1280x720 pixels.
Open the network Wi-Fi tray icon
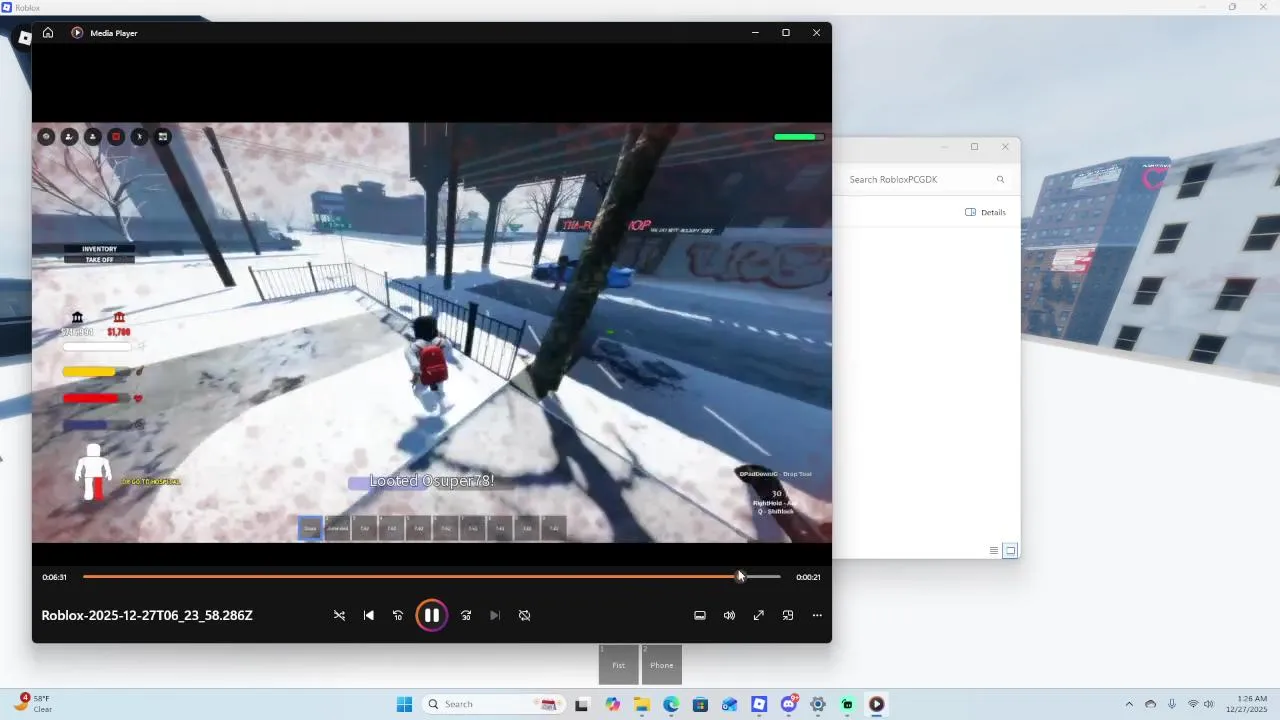pyautogui.click(x=1192, y=704)
